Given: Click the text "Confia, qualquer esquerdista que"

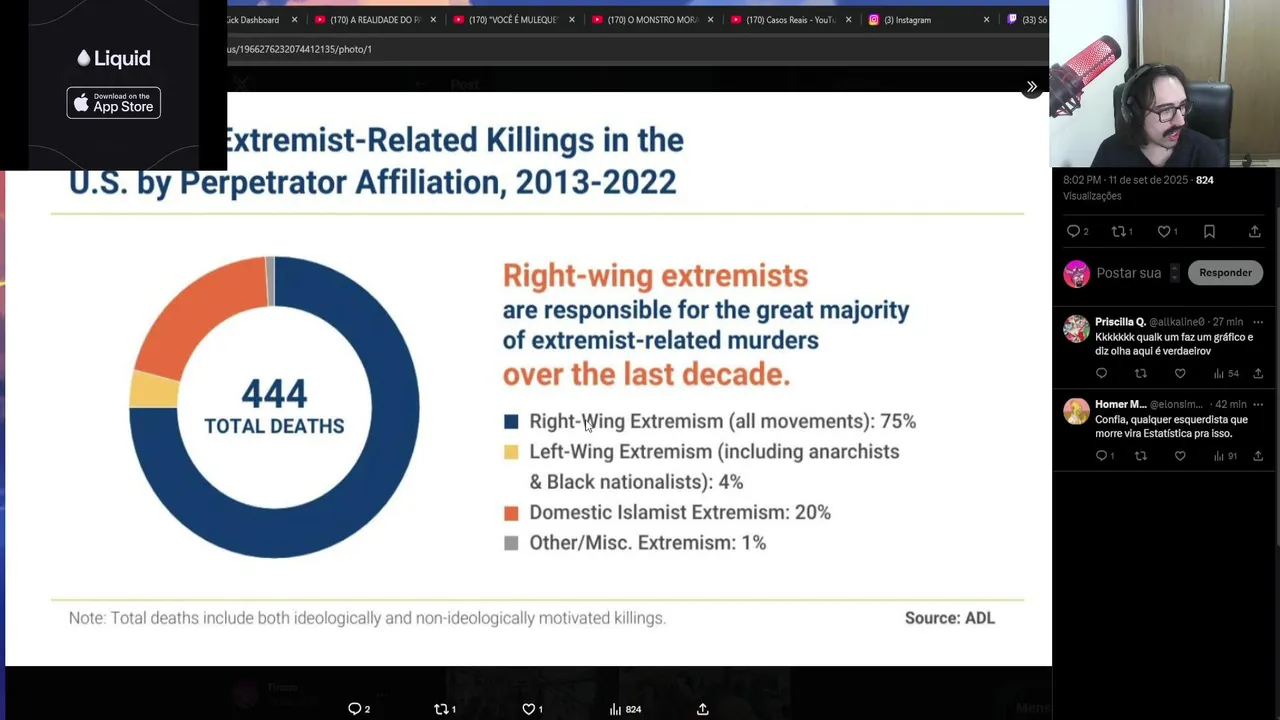Looking at the screenshot, I should click(x=1171, y=420).
